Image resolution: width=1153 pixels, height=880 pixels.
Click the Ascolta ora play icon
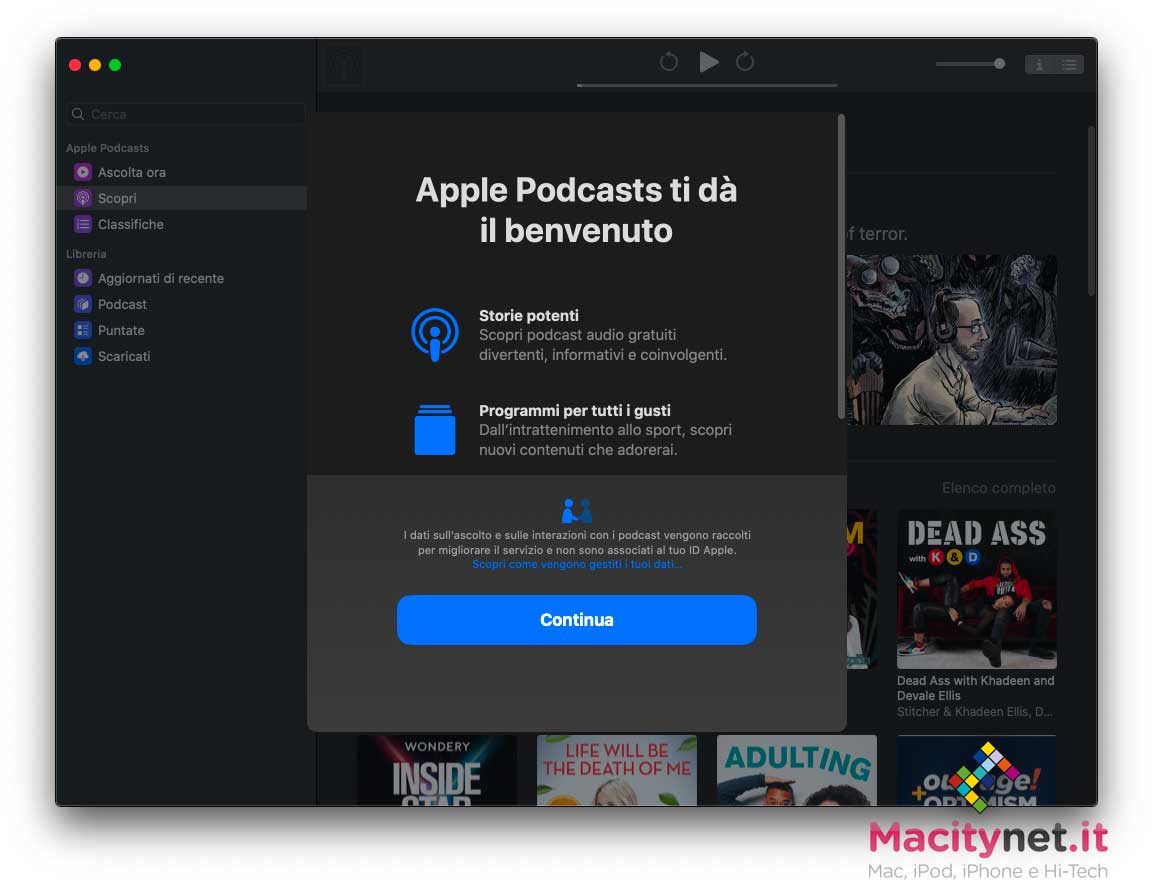tap(83, 172)
